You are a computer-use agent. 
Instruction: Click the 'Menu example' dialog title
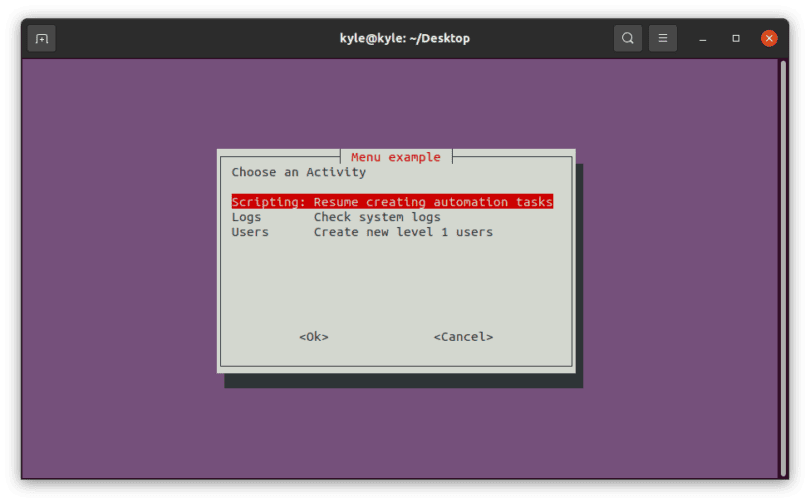click(x=396, y=157)
